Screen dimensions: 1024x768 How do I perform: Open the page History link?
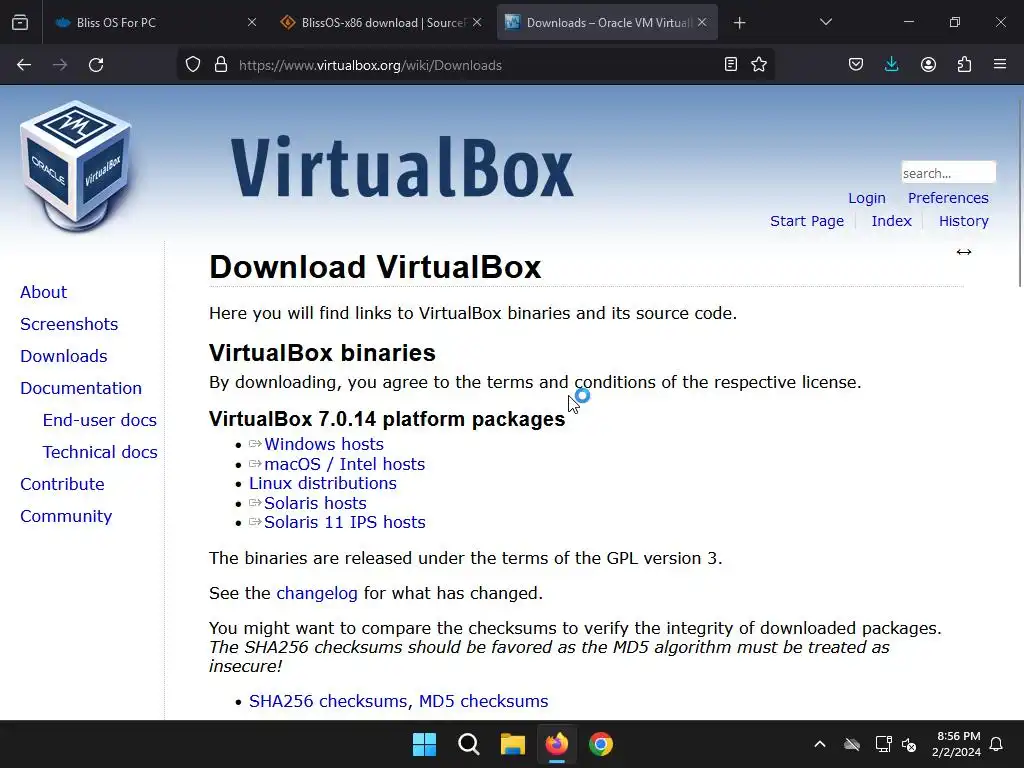(963, 221)
